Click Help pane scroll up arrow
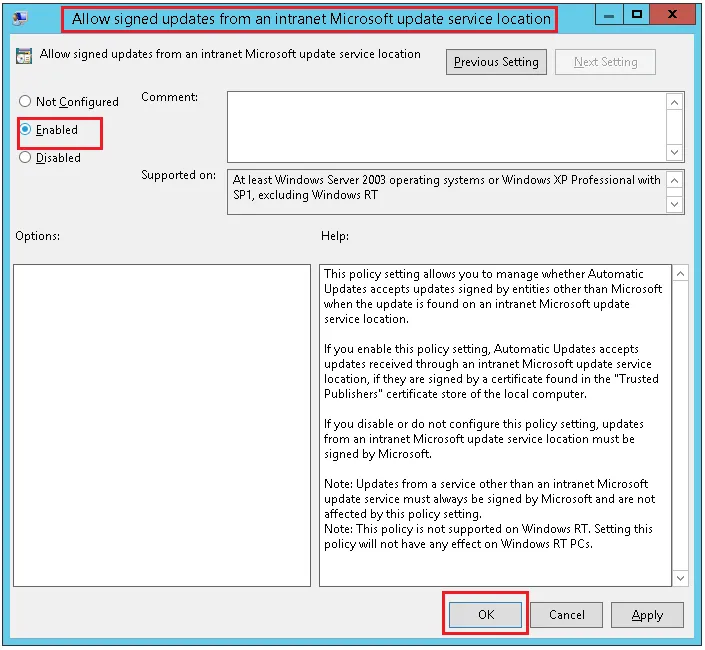 point(680,273)
